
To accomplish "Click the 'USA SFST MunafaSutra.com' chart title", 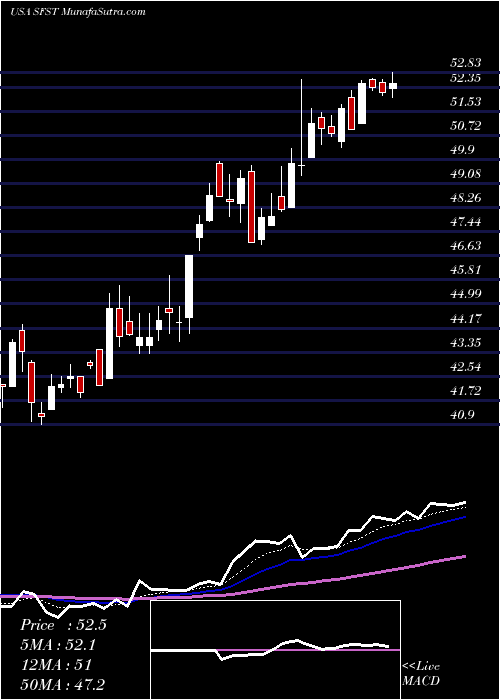I will tap(78, 12).
